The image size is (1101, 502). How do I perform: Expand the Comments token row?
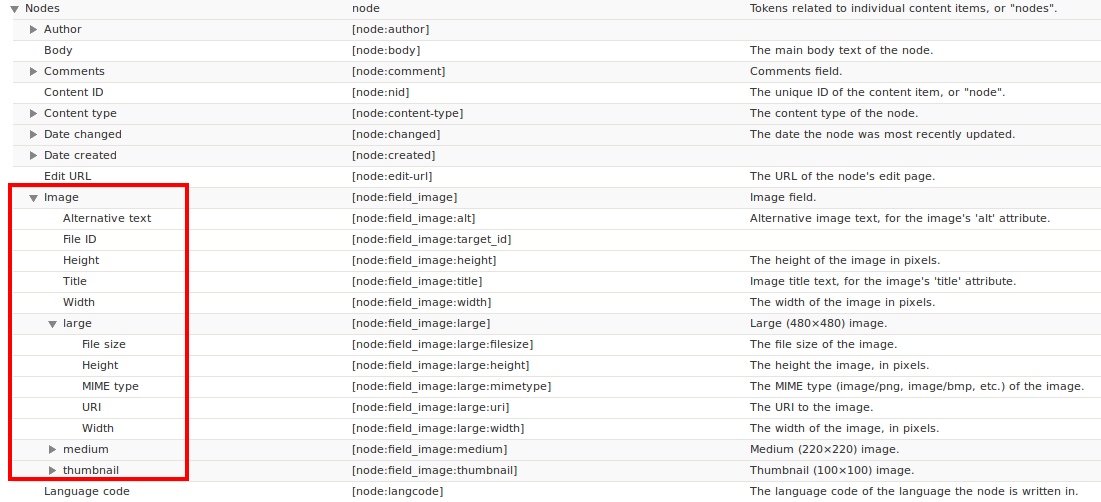tap(34, 72)
